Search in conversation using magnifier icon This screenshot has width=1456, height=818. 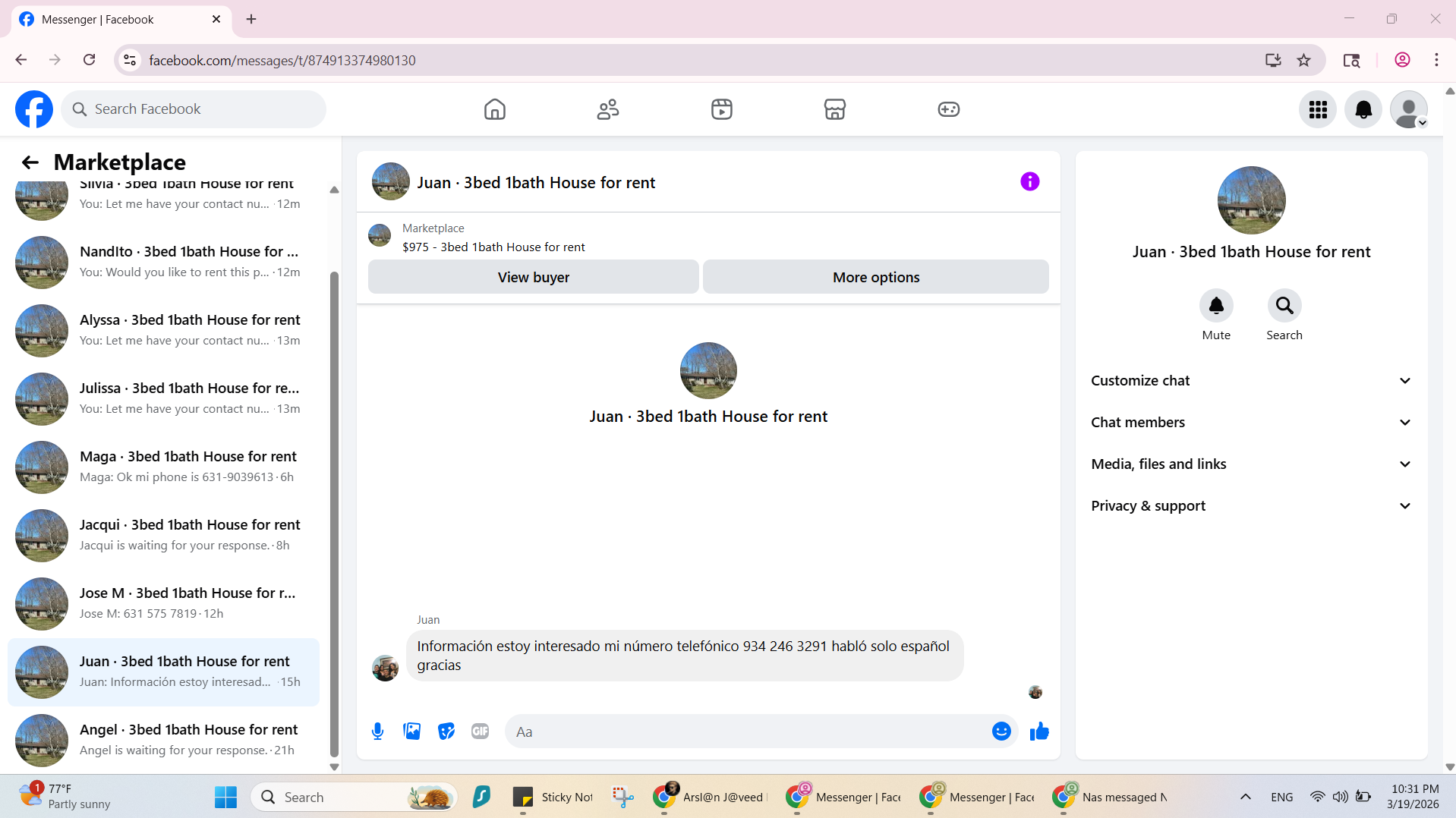[x=1284, y=306]
